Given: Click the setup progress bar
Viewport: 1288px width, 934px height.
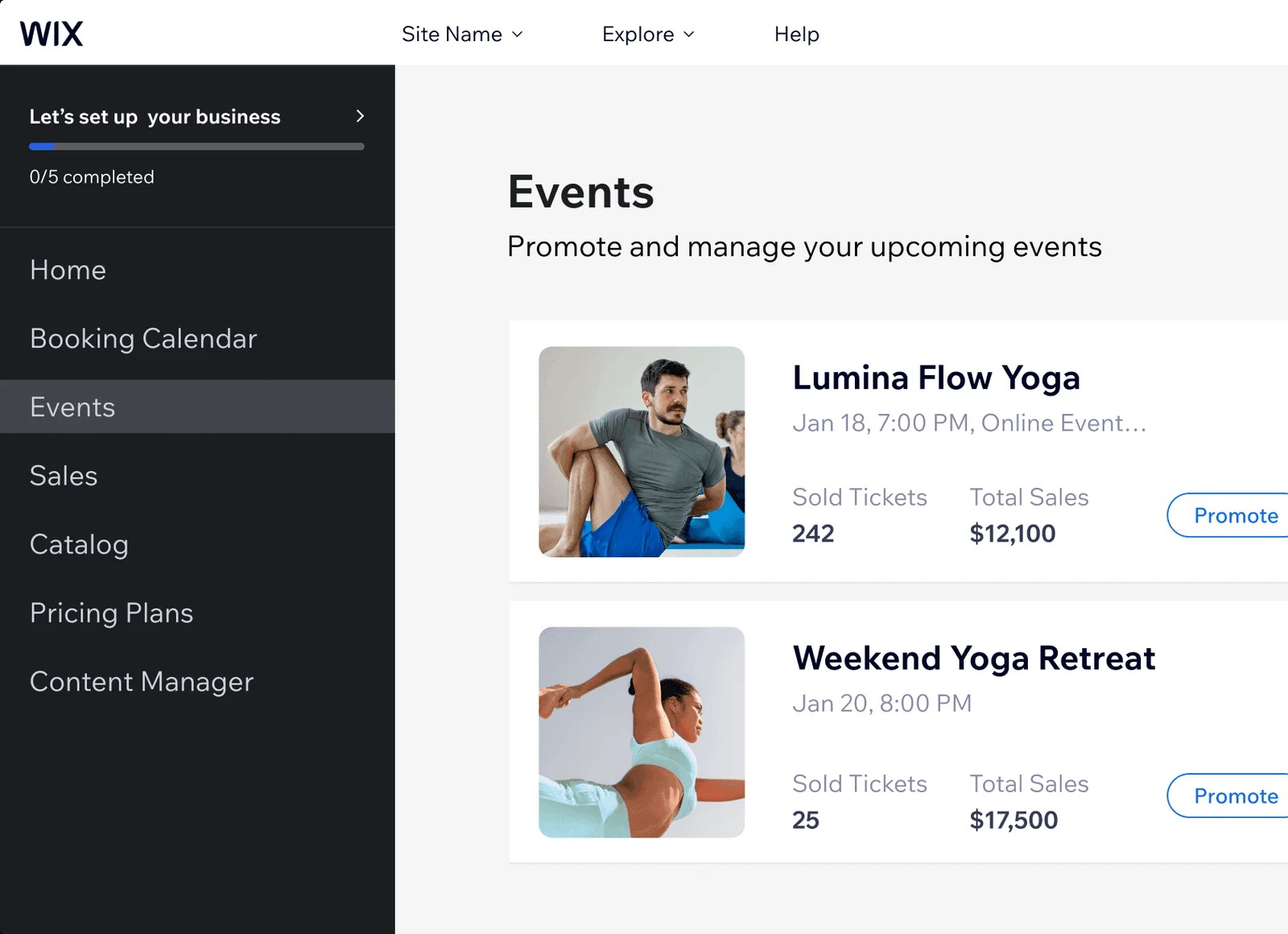Looking at the screenshot, I should pos(196,147).
